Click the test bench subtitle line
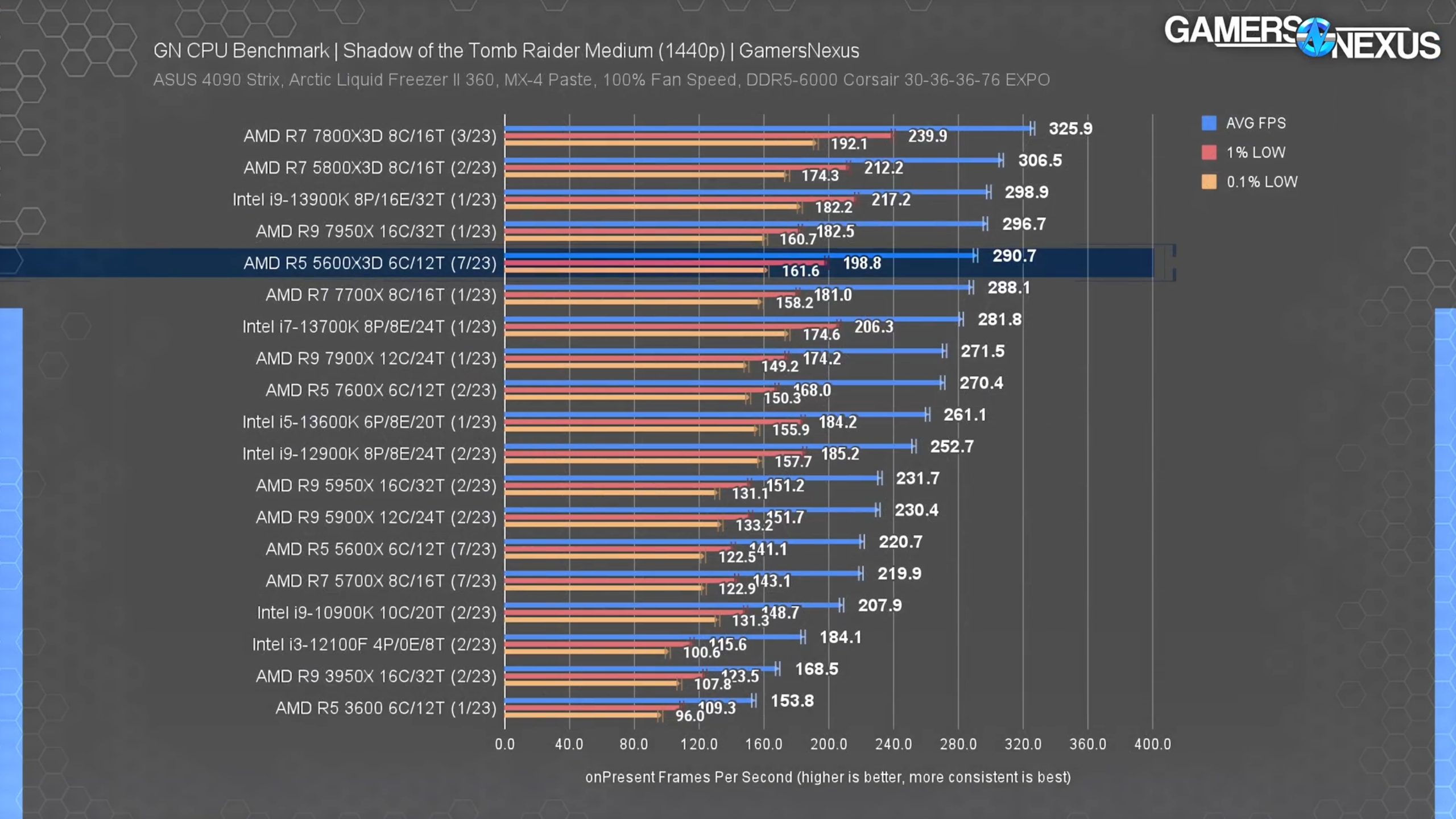Image resolution: width=1456 pixels, height=819 pixels. pyautogui.click(x=601, y=80)
